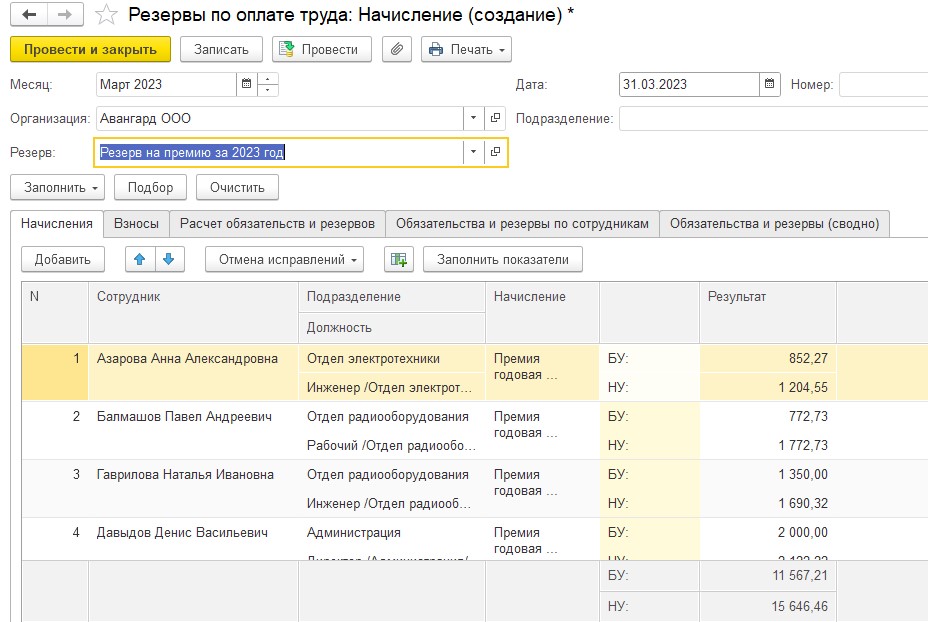Image resolution: width=928 pixels, height=622 pixels.
Task: Click the result cell 772,73 for Балмашов
Action: pyautogui.click(x=768, y=417)
